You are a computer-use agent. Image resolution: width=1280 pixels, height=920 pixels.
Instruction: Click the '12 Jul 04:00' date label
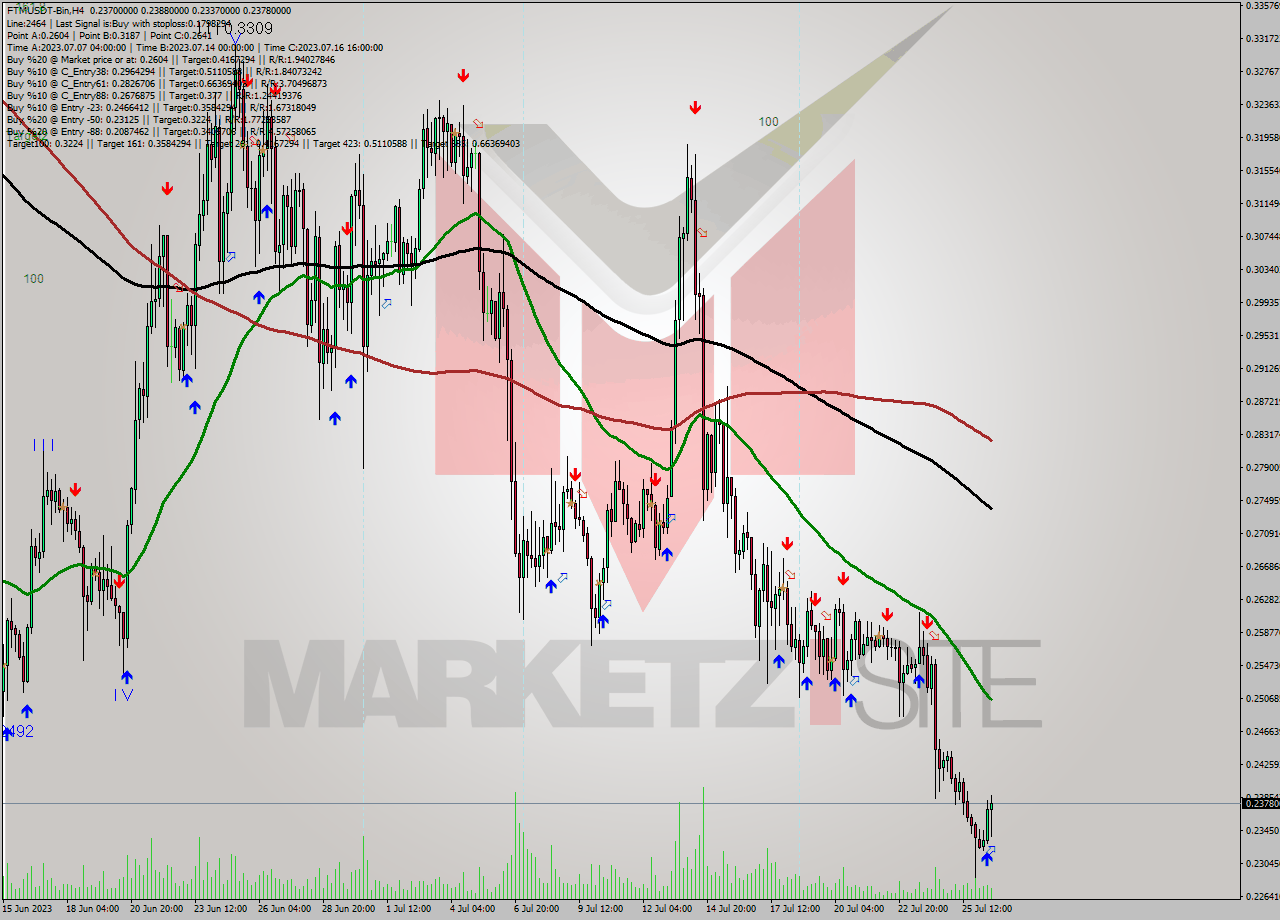pos(668,908)
